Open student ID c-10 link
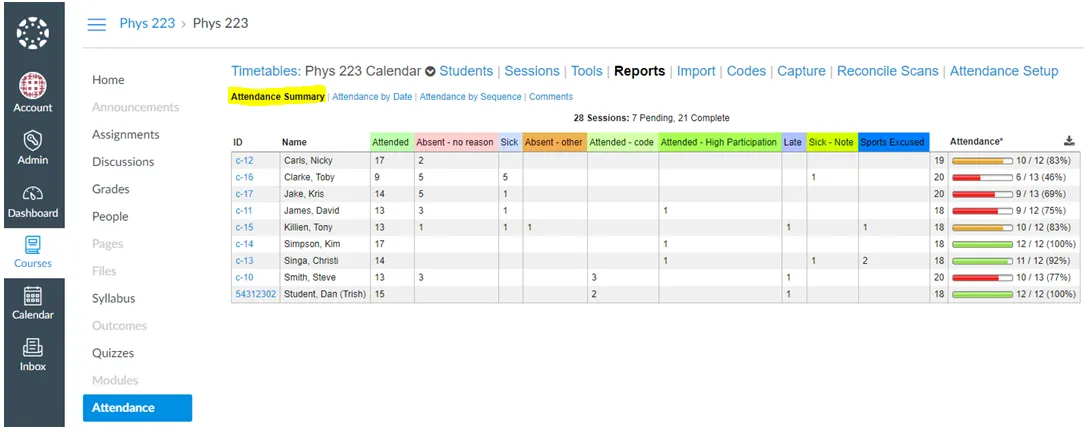1089x432 pixels. coord(244,277)
